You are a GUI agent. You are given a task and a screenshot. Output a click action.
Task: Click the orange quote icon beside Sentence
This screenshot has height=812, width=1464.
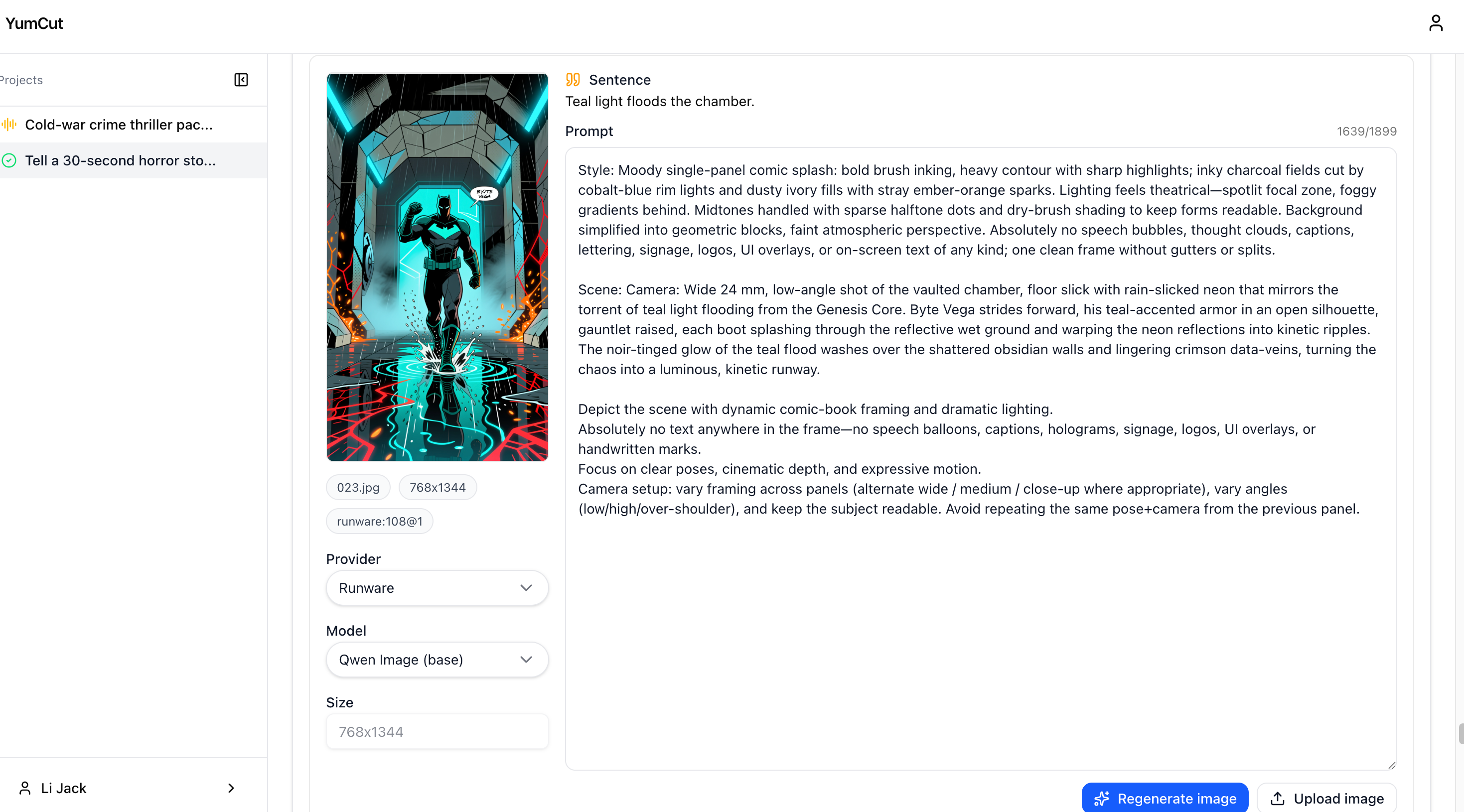point(573,80)
